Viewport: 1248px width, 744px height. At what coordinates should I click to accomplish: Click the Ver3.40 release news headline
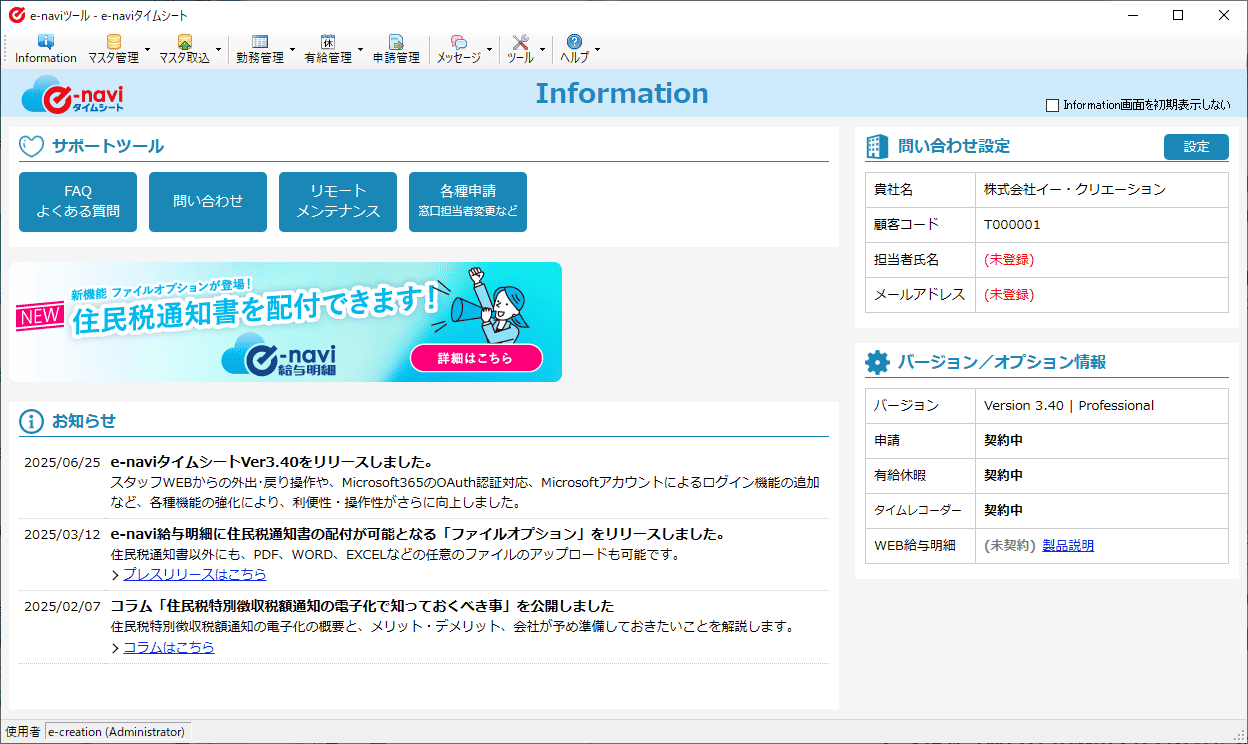(271, 463)
